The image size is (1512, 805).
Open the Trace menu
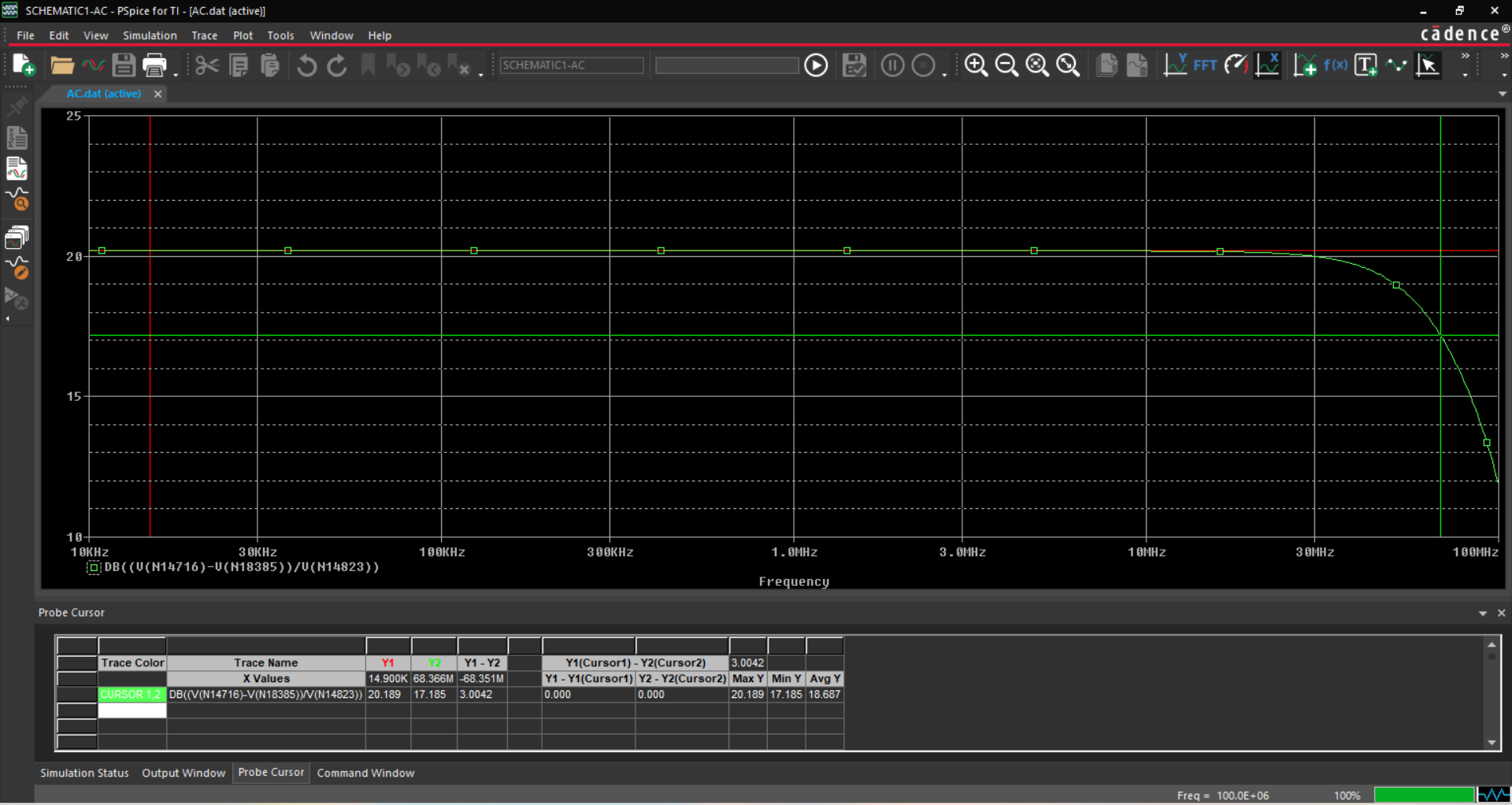[x=204, y=35]
